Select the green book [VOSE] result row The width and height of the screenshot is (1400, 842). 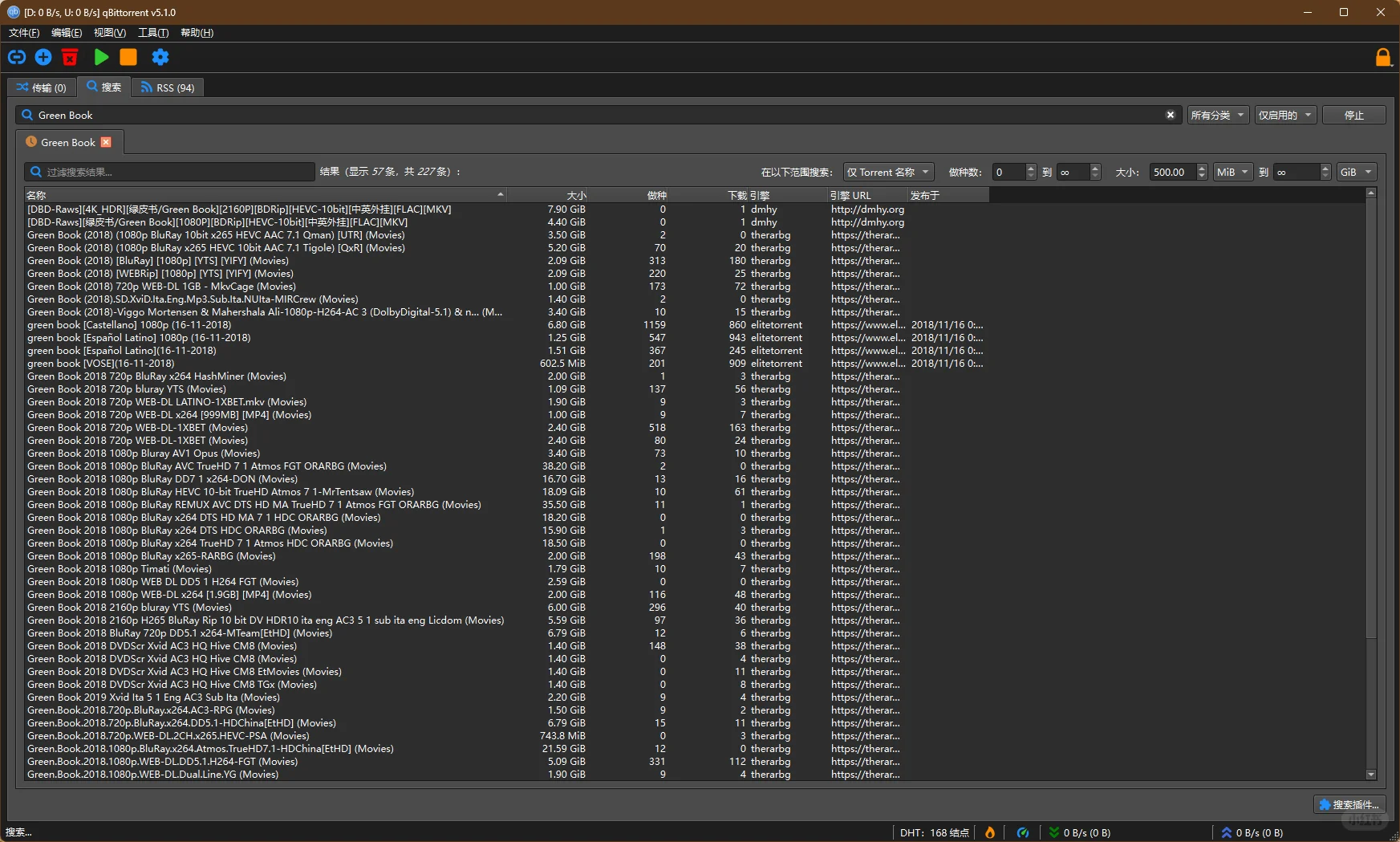506,364
